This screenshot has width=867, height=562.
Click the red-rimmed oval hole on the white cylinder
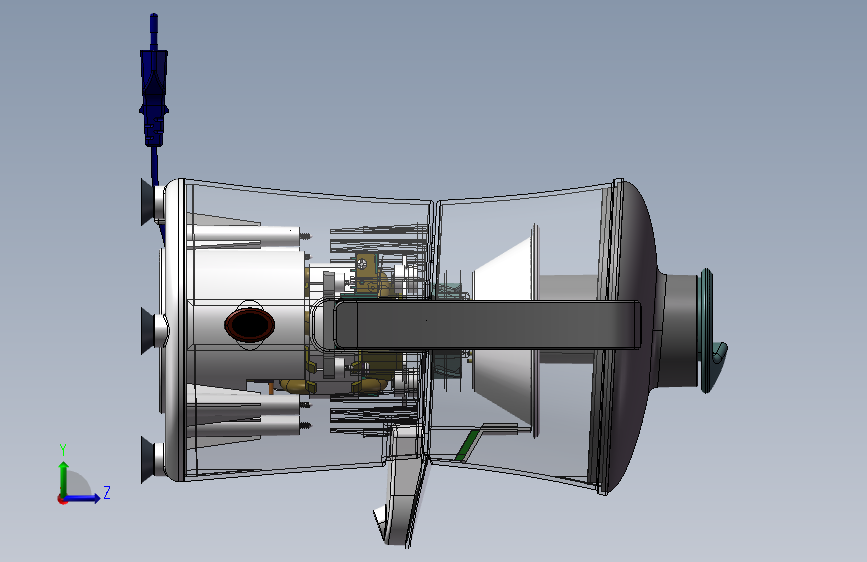click(249, 325)
